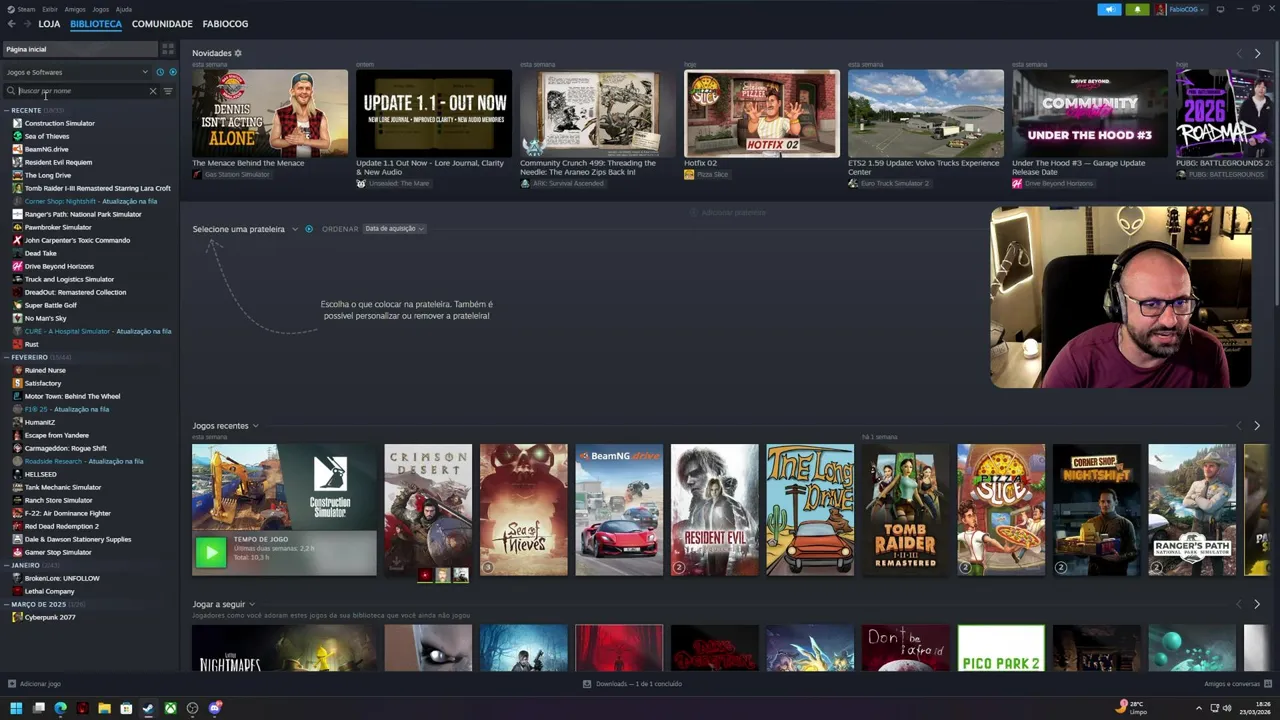This screenshot has width=1280, height=720.
Task: Open the Data de aquisição sort dropdown
Action: click(394, 229)
